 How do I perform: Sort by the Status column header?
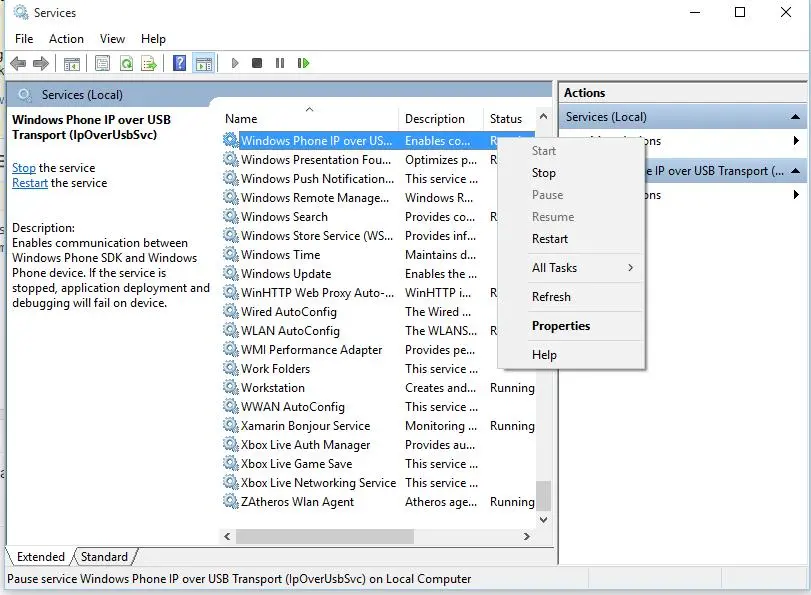tap(509, 118)
